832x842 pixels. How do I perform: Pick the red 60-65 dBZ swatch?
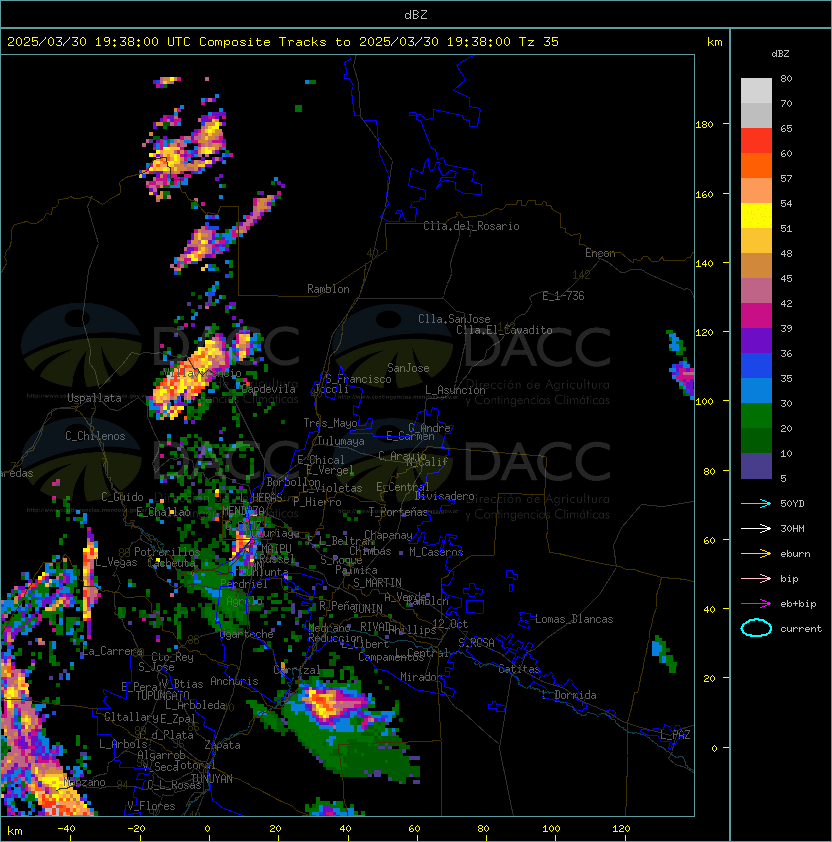tap(756, 141)
